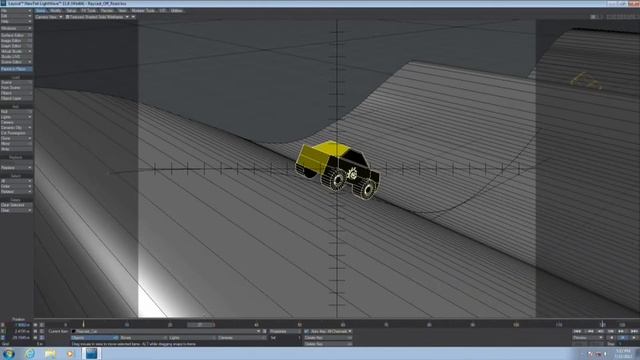Select Lights edit mode
Image resolution: width=640 pixels, height=360 pixels.
click(x=192, y=338)
